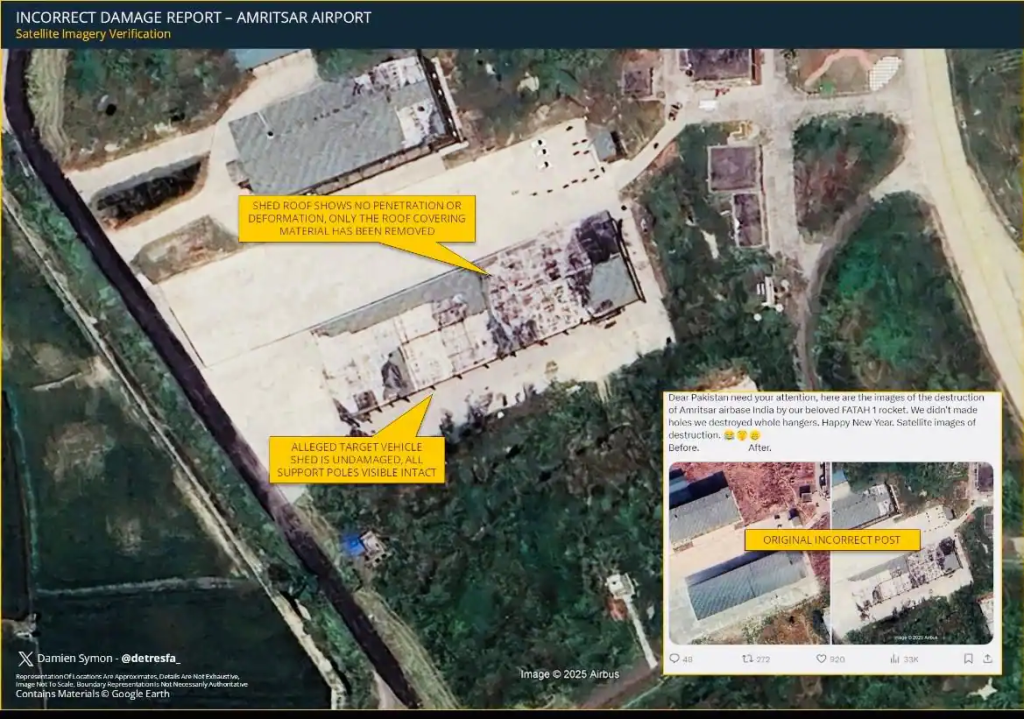This screenshot has height=719, width=1024.
Task: Open the After satellite image thumbnail
Action: [911, 553]
